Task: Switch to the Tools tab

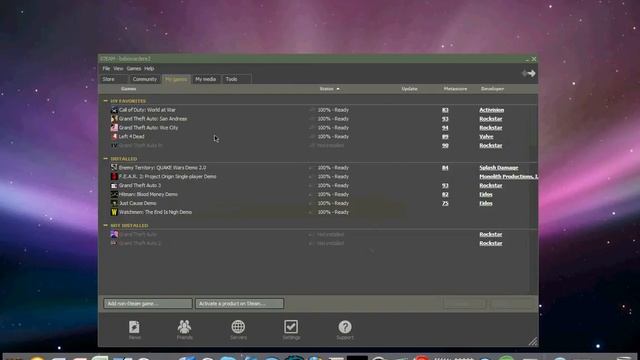Action: coord(236,79)
